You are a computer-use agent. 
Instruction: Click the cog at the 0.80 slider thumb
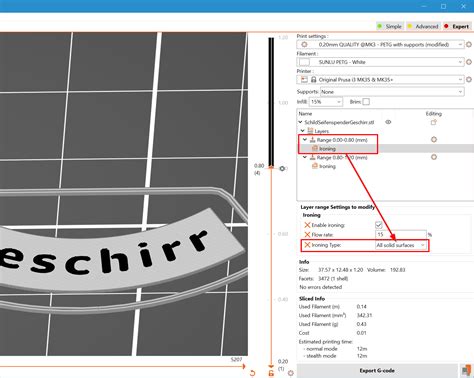282,169
